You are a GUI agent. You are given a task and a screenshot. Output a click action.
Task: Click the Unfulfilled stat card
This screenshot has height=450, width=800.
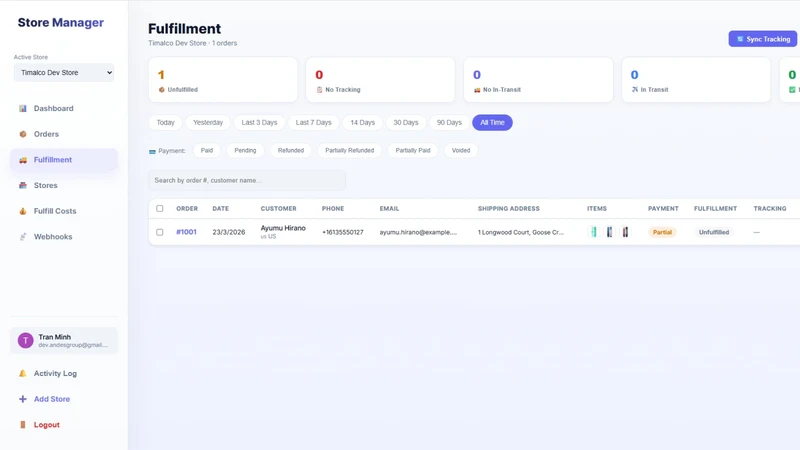click(223, 80)
